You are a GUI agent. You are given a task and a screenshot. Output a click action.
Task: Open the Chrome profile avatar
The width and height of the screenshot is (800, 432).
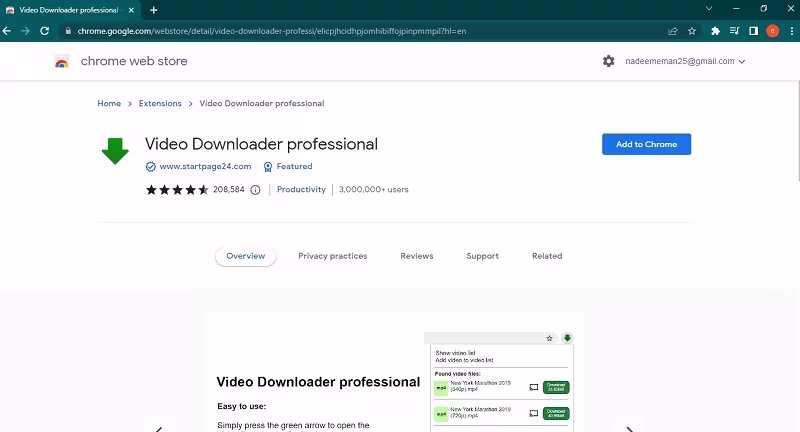tap(772, 31)
